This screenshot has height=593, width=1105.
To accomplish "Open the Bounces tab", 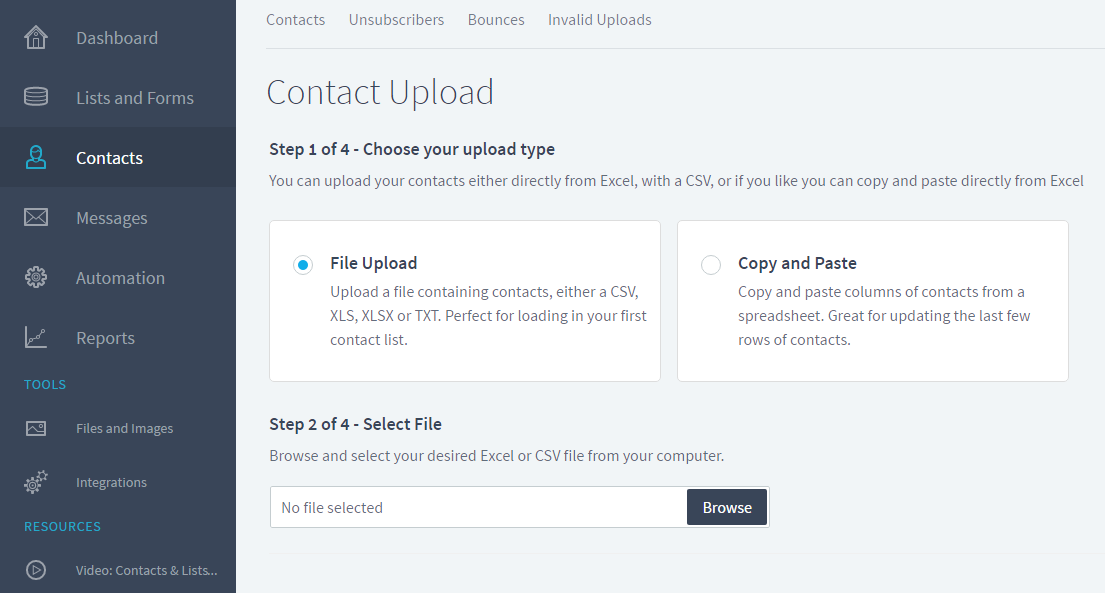I will point(496,20).
